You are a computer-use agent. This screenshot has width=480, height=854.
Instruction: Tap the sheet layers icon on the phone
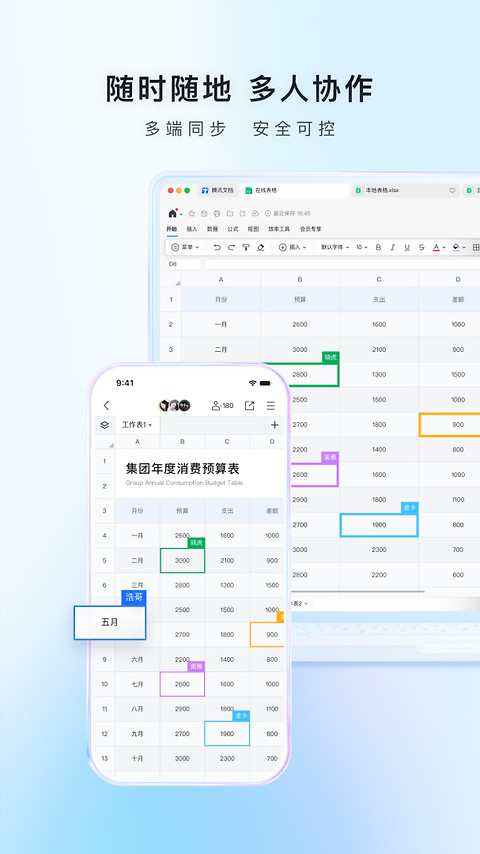point(105,425)
